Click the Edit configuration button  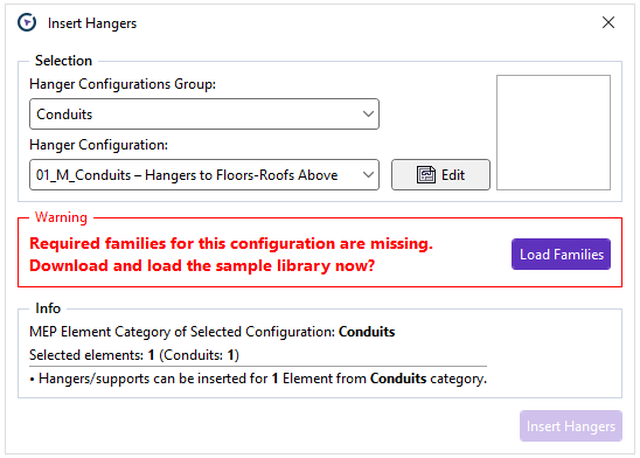click(x=440, y=175)
